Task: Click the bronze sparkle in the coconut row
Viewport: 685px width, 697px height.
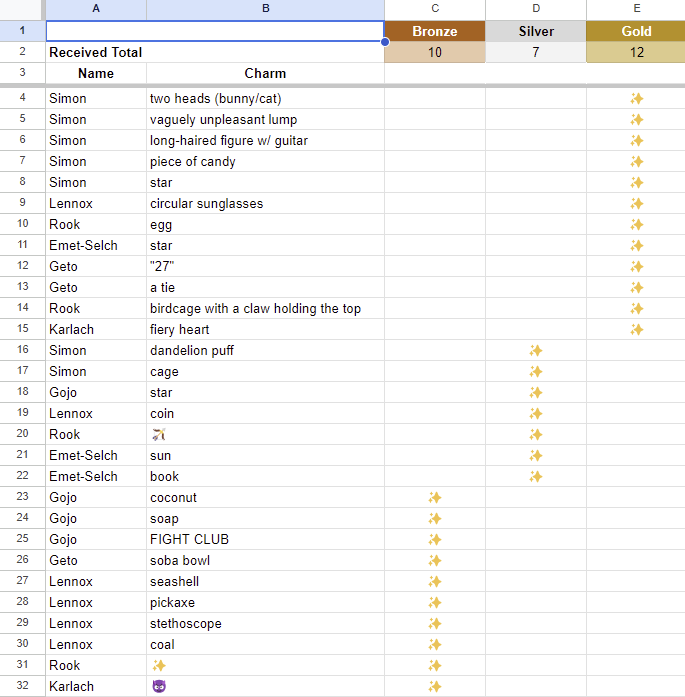Action: pos(435,497)
